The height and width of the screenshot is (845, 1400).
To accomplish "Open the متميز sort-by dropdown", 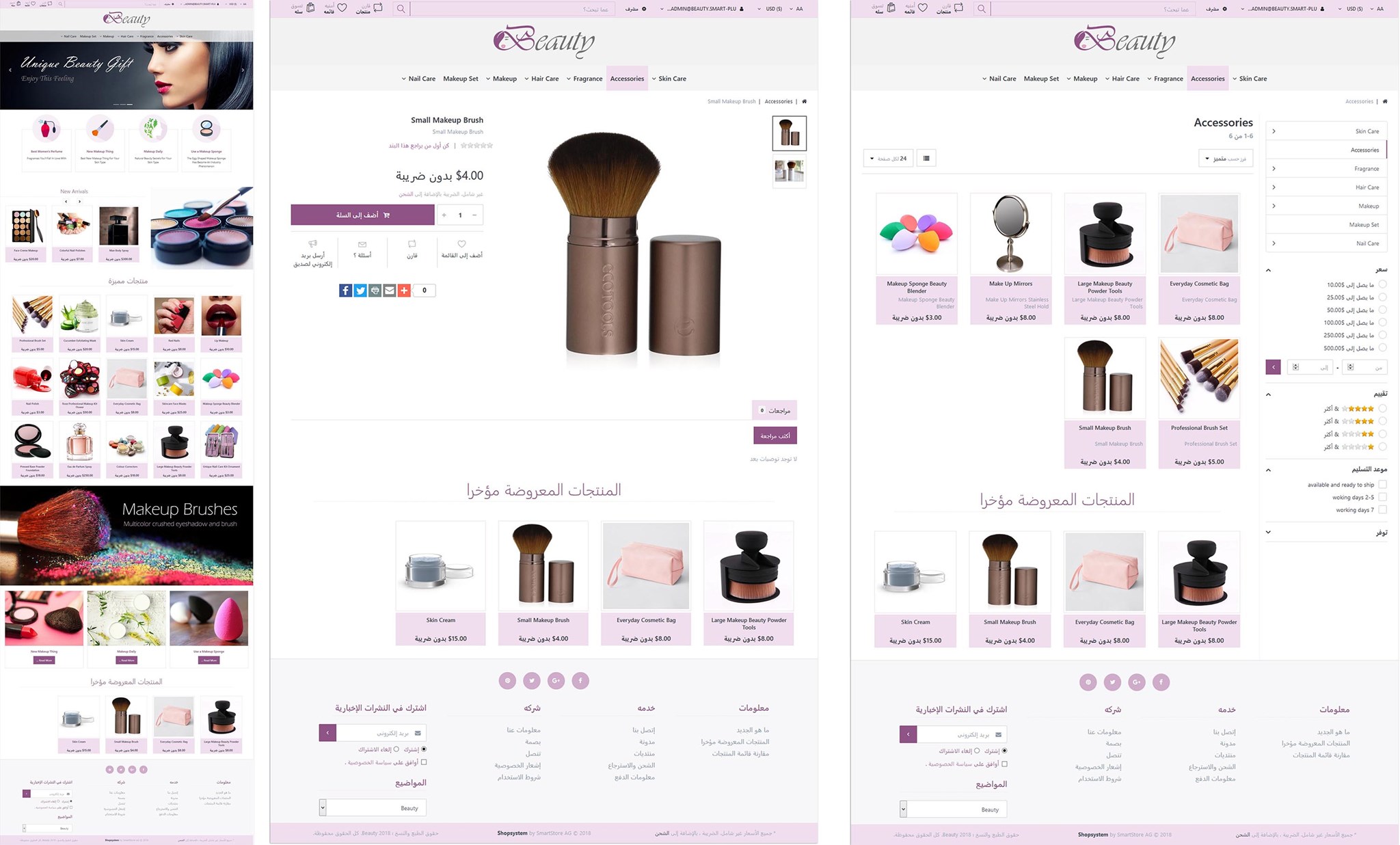I will point(1226,159).
